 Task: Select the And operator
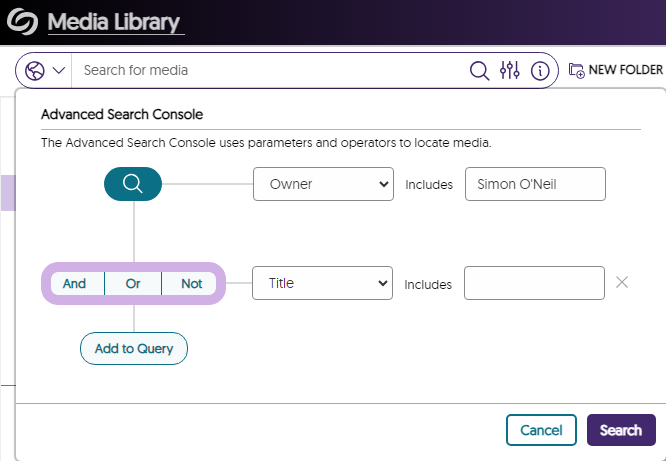(75, 284)
